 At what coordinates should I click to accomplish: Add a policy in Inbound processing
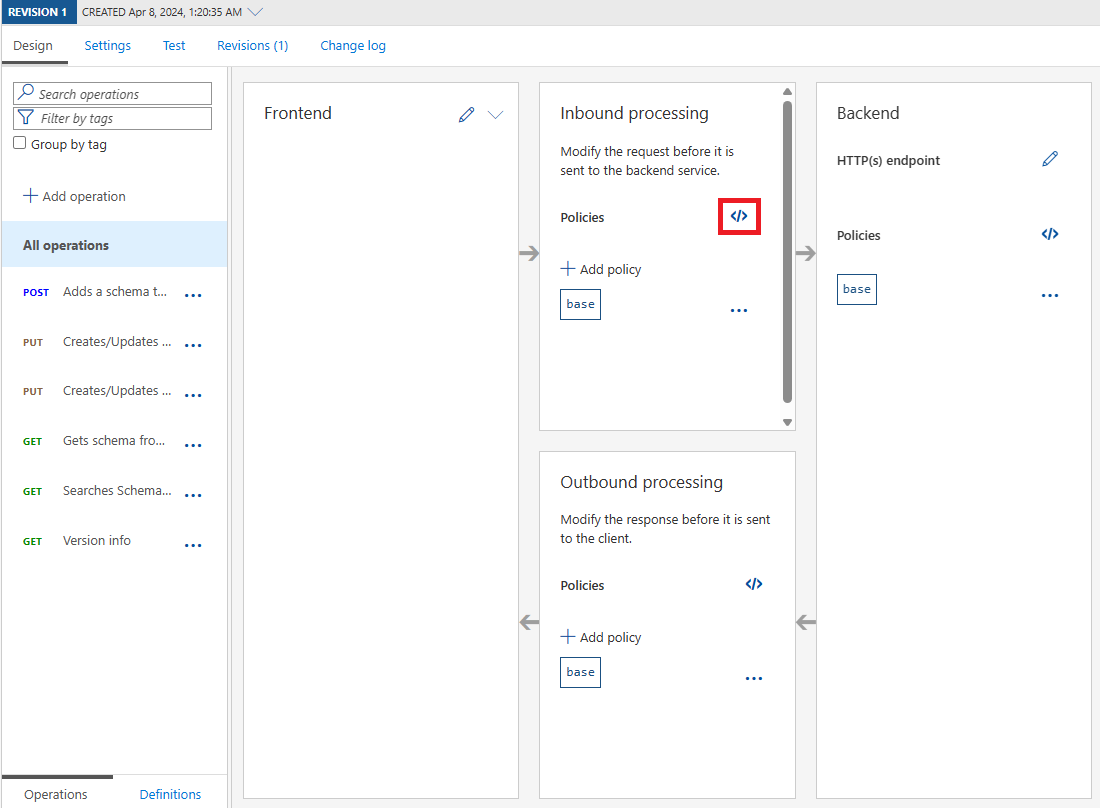click(600, 268)
